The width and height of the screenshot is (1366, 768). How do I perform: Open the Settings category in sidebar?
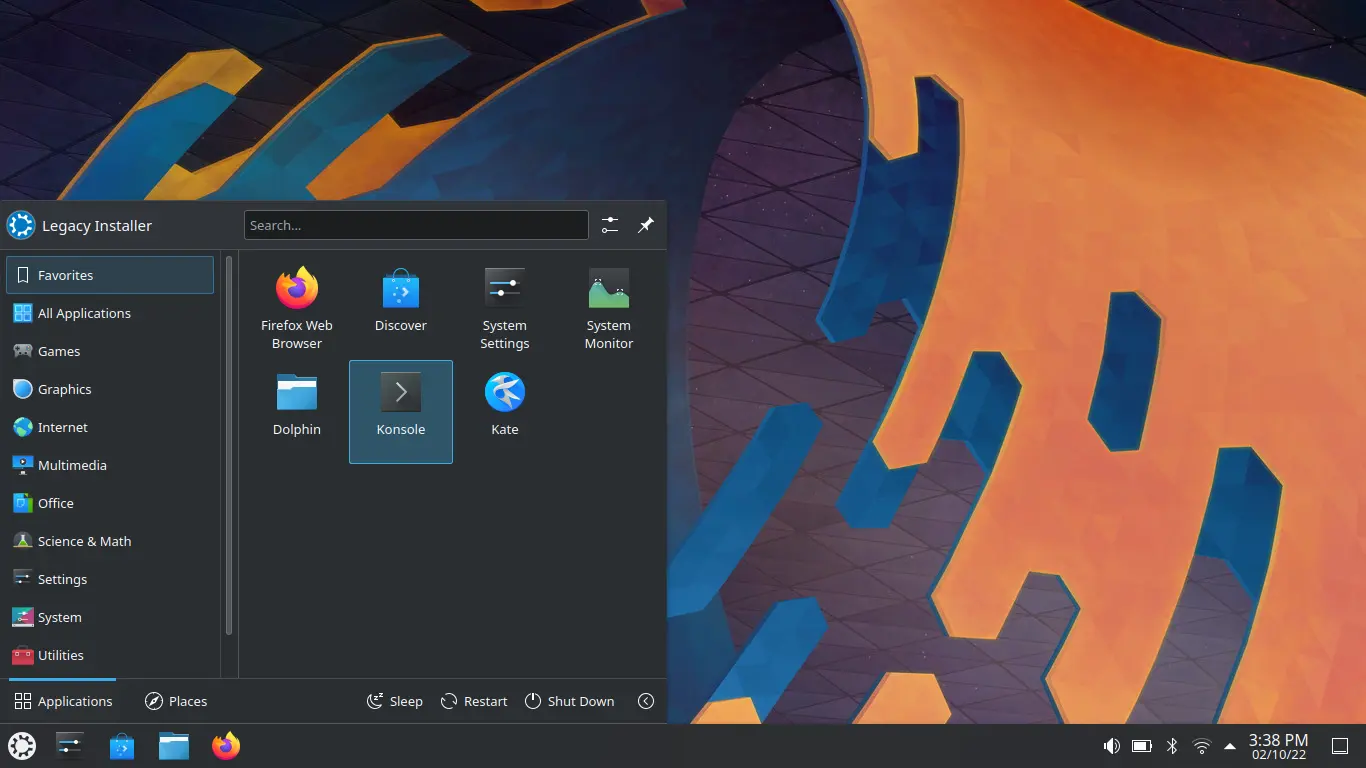(110, 579)
